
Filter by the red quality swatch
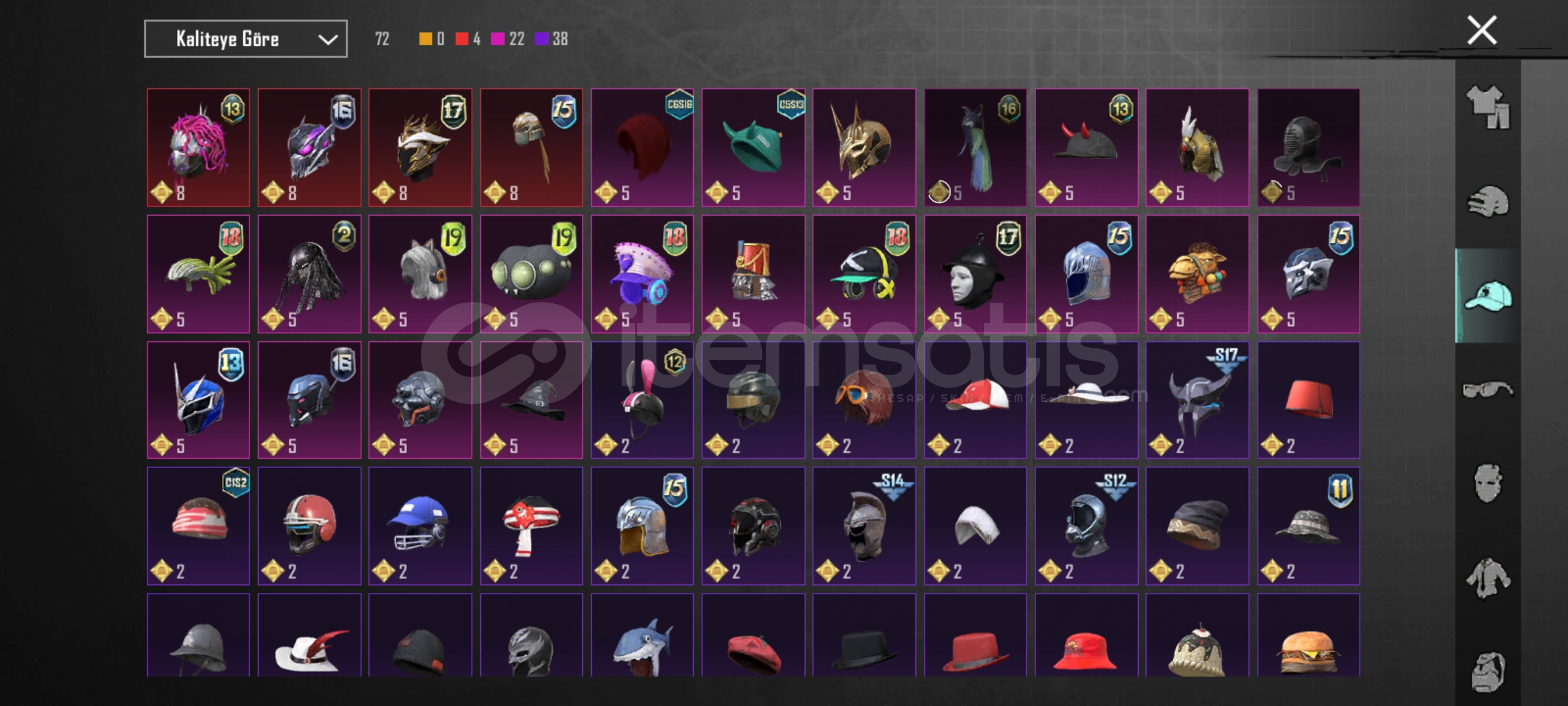(x=462, y=39)
